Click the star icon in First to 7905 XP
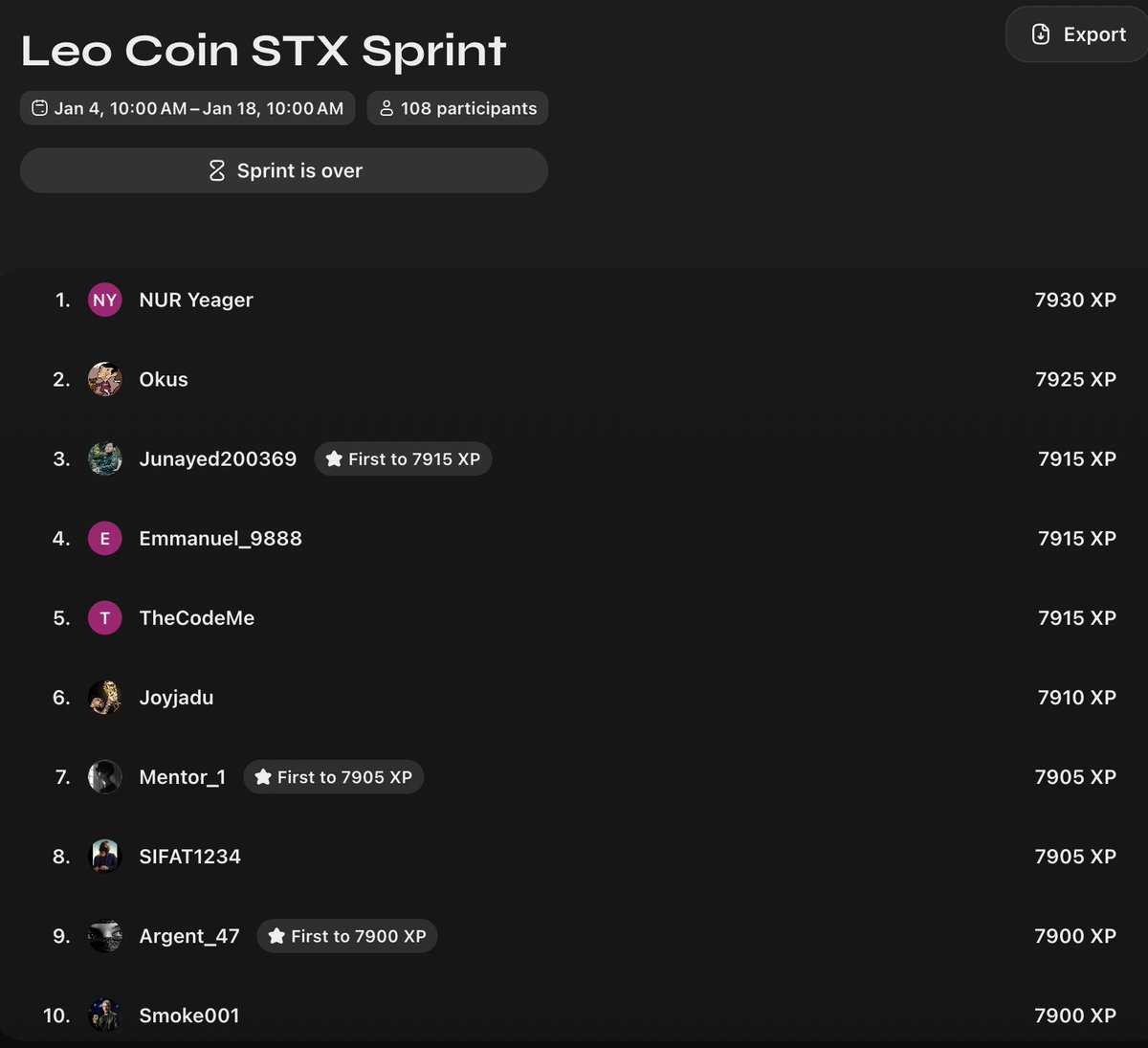The image size is (1148, 1048). click(263, 776)
